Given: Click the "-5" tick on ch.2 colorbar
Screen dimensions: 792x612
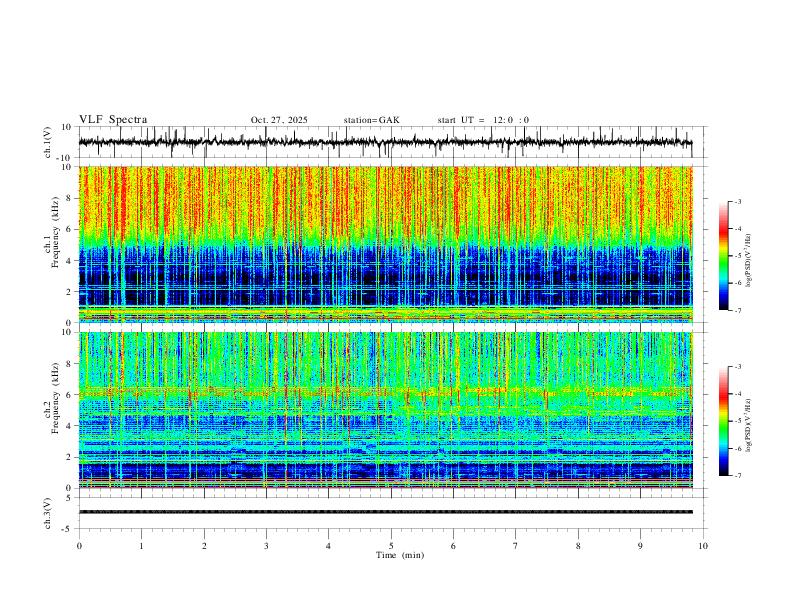Looking at the screenshot, I should (x=737, y=421).
